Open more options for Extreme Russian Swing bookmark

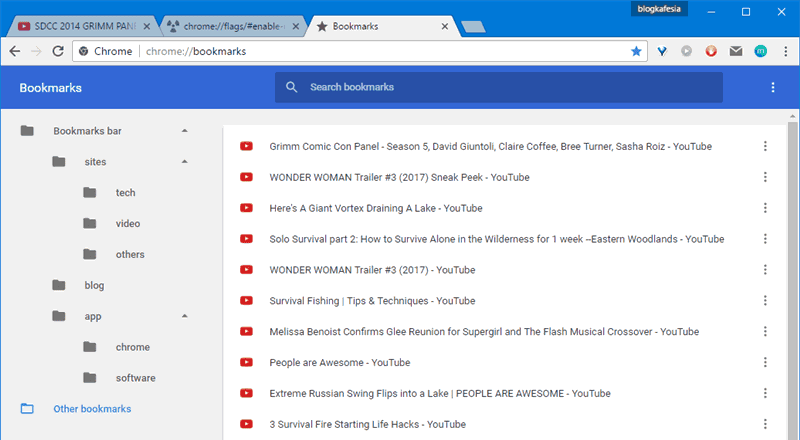(x=765, y=394)
